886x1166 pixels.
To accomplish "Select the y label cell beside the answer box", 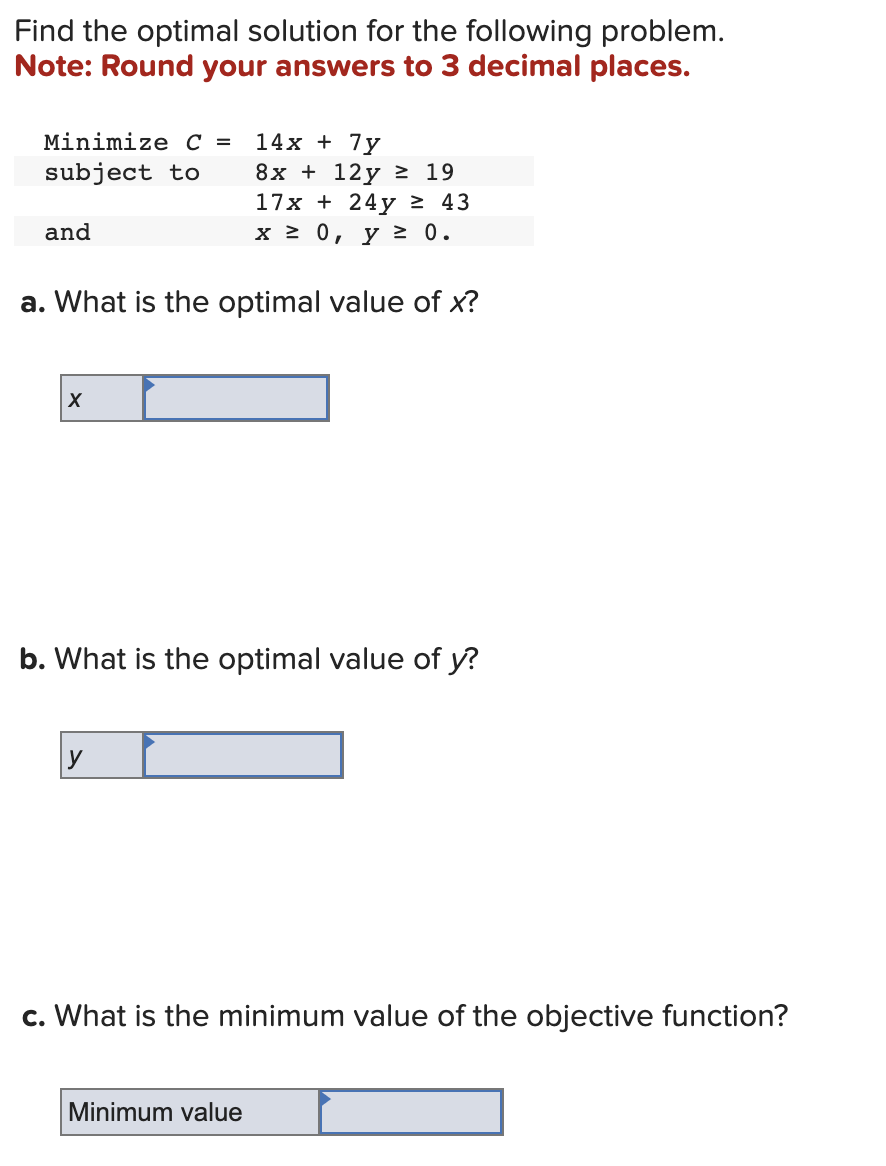I will coord(100,755).
